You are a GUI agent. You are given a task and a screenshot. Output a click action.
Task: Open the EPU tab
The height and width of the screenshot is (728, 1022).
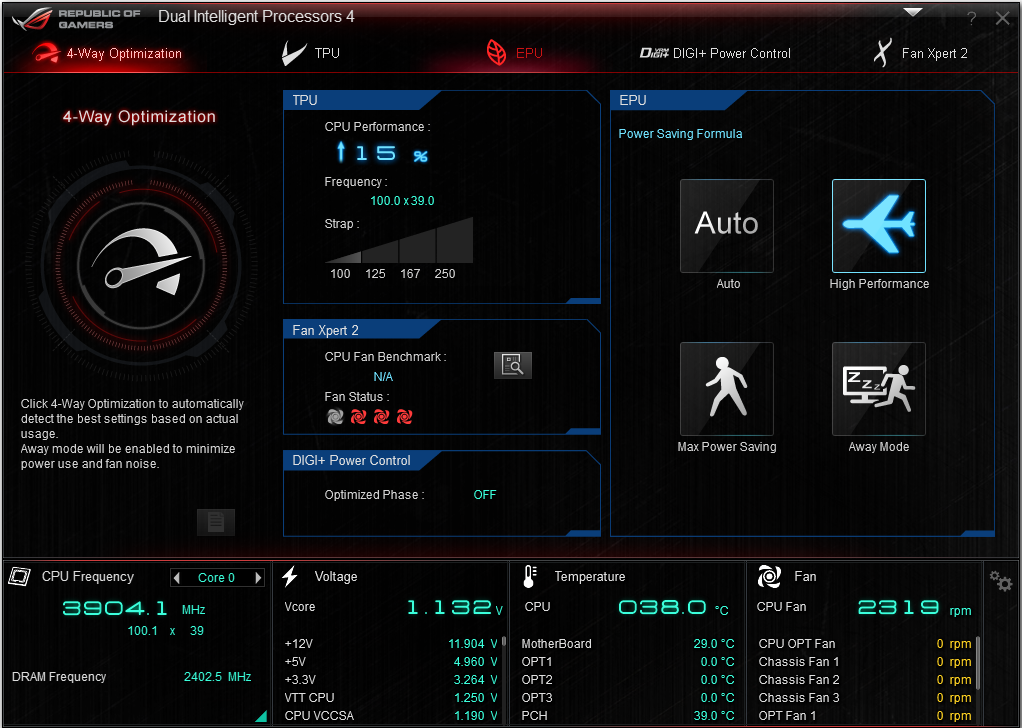(x=515, y=53)
